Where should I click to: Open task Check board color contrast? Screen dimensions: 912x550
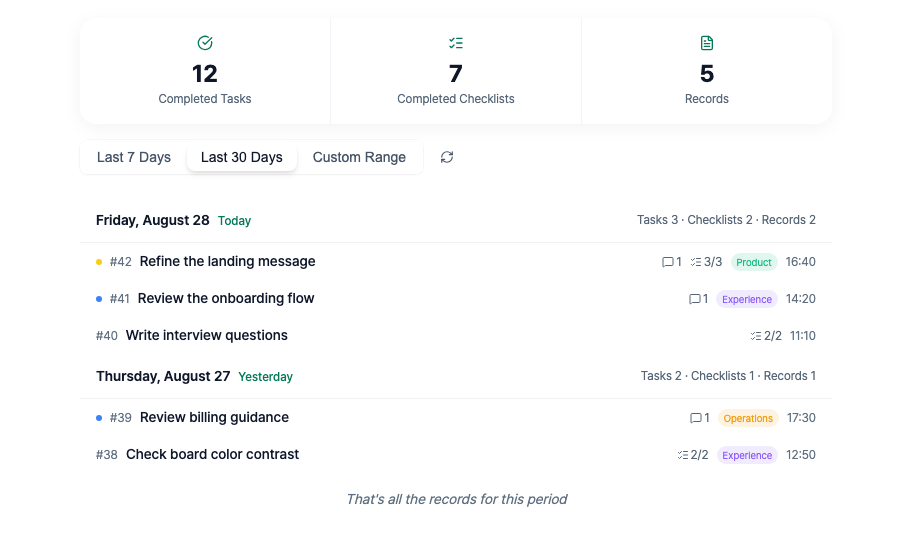click(212, 455)
